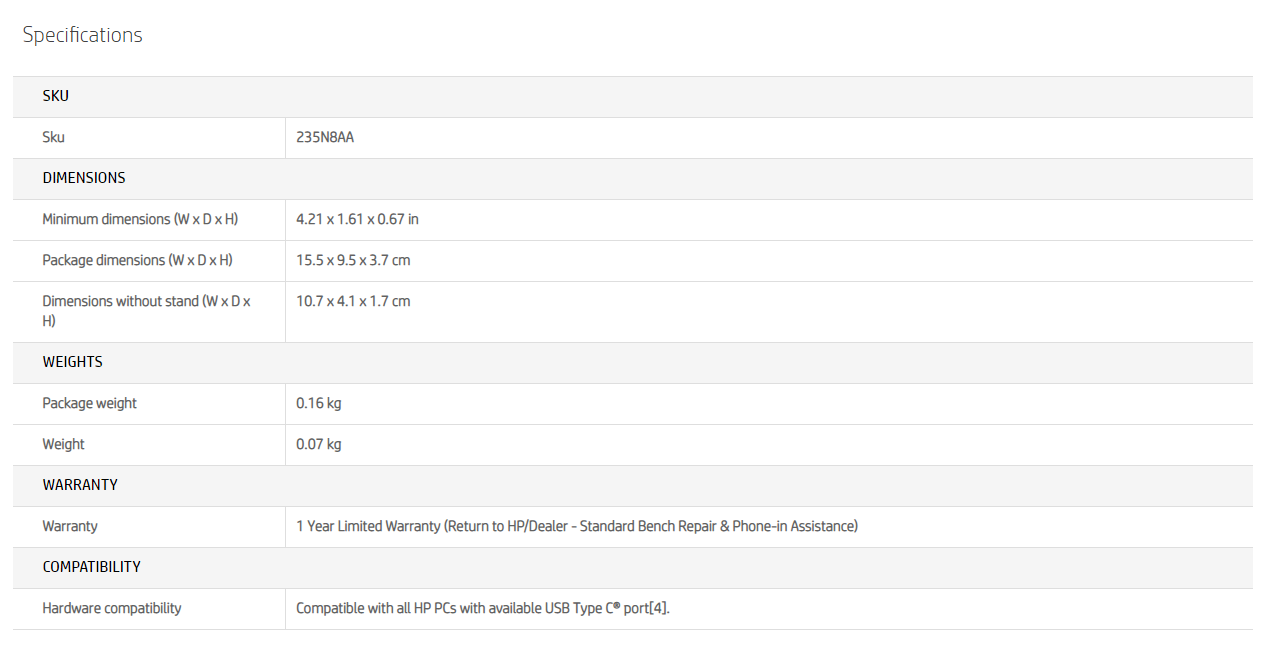The height and width of the screenshot is (646, 1268).
Task: Click the WEIGHTS section header
Action: click(72, 362)
